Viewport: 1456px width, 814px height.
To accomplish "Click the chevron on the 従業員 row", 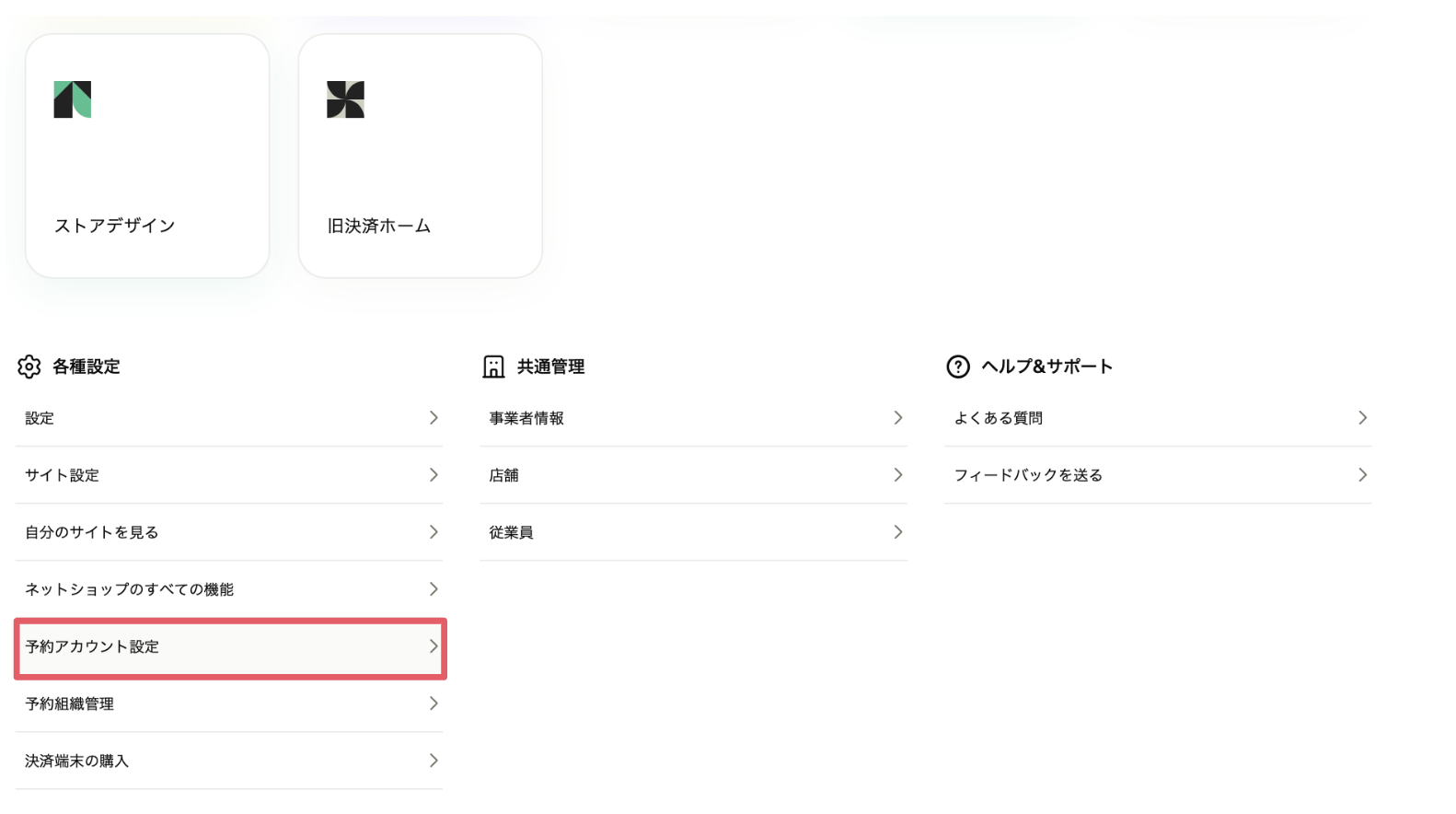I will click(898, 532).
